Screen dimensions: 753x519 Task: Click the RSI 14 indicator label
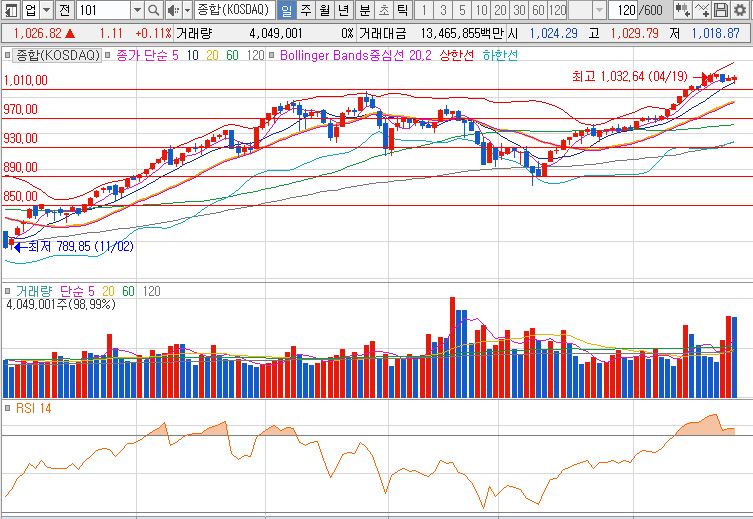click(x=34, y=408)
